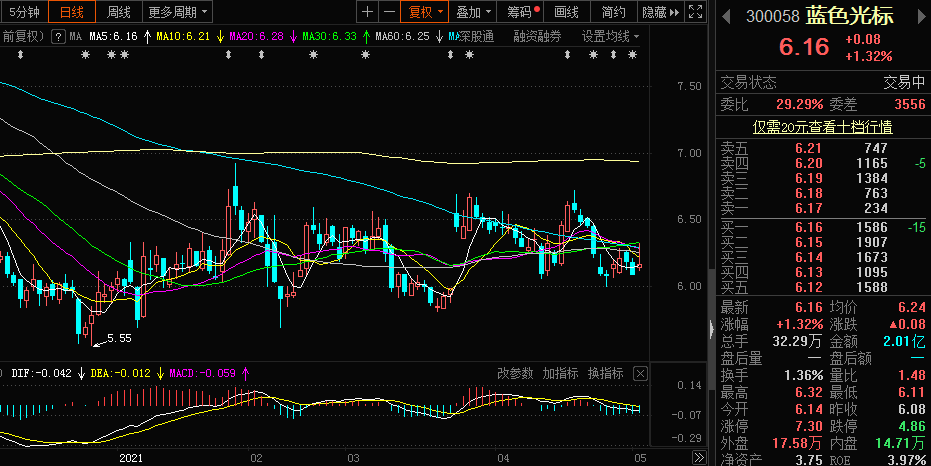Click the 总手 32.29万 value
This screenshot has width=931, height=466.
click(x=797, y=341)
